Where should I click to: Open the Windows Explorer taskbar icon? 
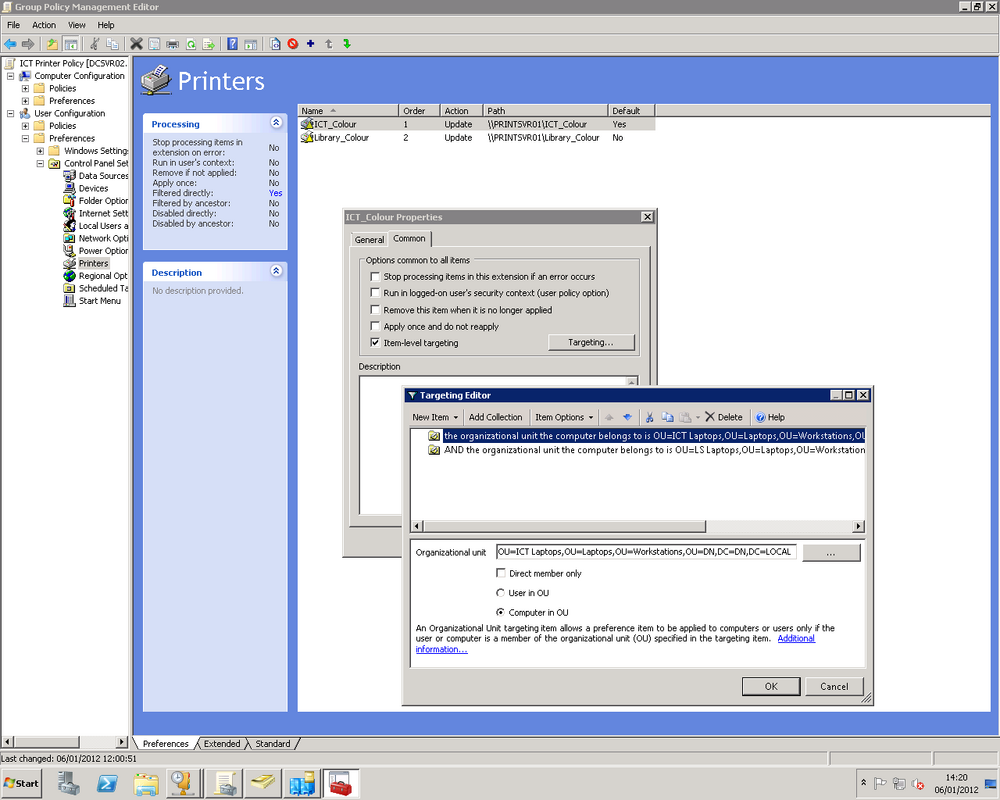(146, 783)
